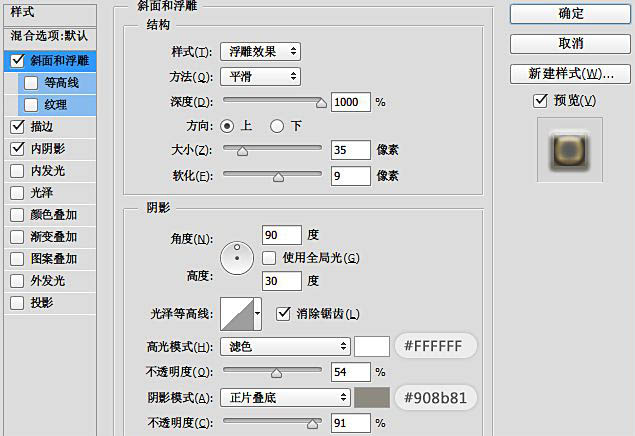635x436 pixels.
Task: Enable the 光泽 checkbox
Action: [17, 193]
